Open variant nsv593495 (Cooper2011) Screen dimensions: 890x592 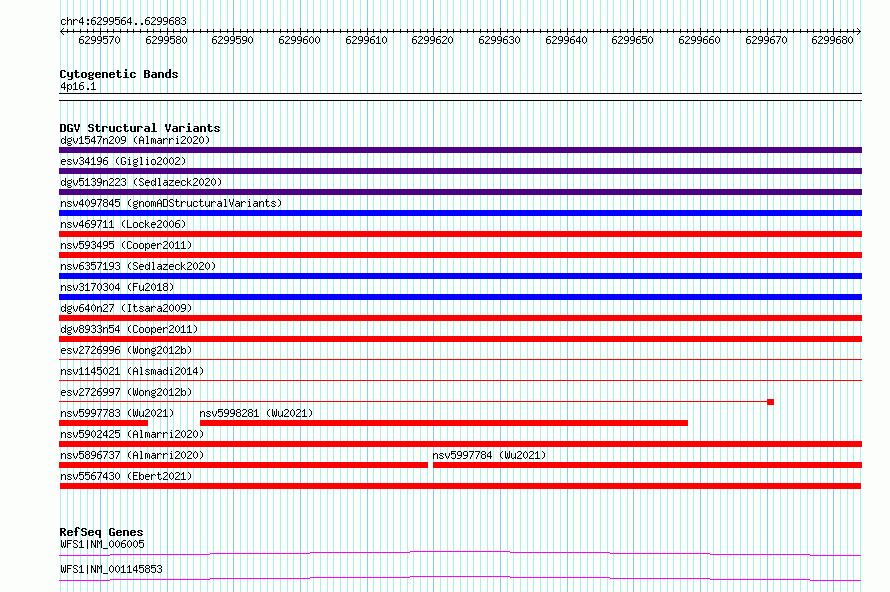pyautogui.click(x=126, y=245)
